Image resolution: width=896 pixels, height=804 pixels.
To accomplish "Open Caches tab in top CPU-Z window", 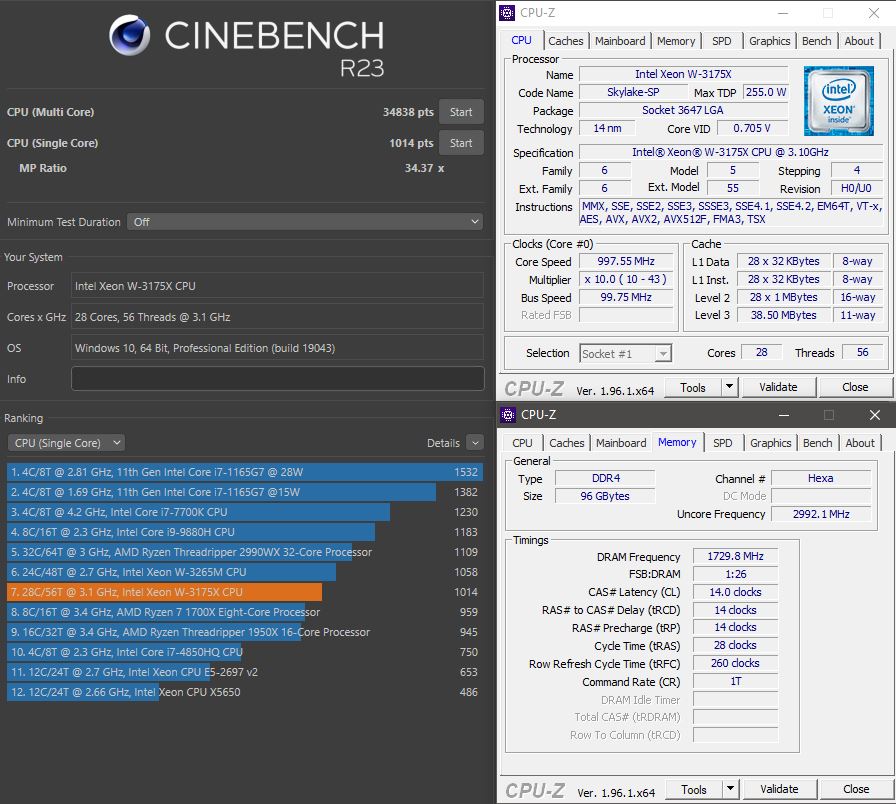I will pyautogui.click(x=566, y=41).
